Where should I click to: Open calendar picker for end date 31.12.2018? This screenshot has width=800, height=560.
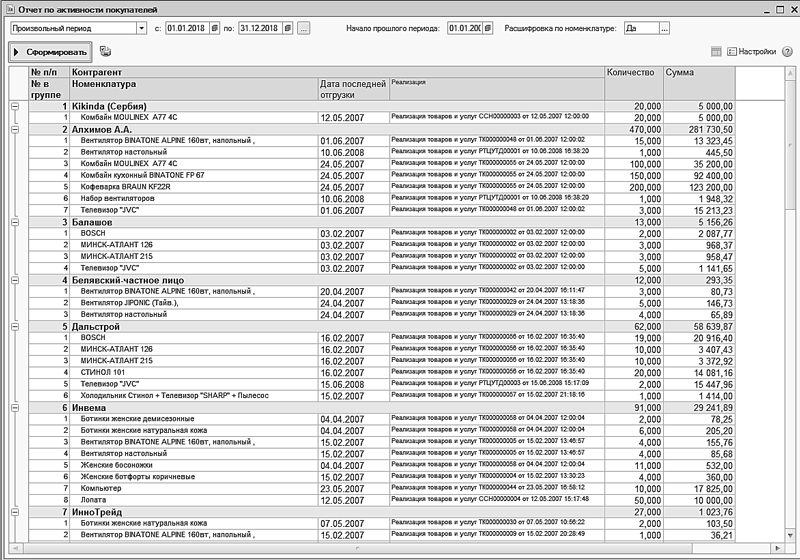click(288, 28)
